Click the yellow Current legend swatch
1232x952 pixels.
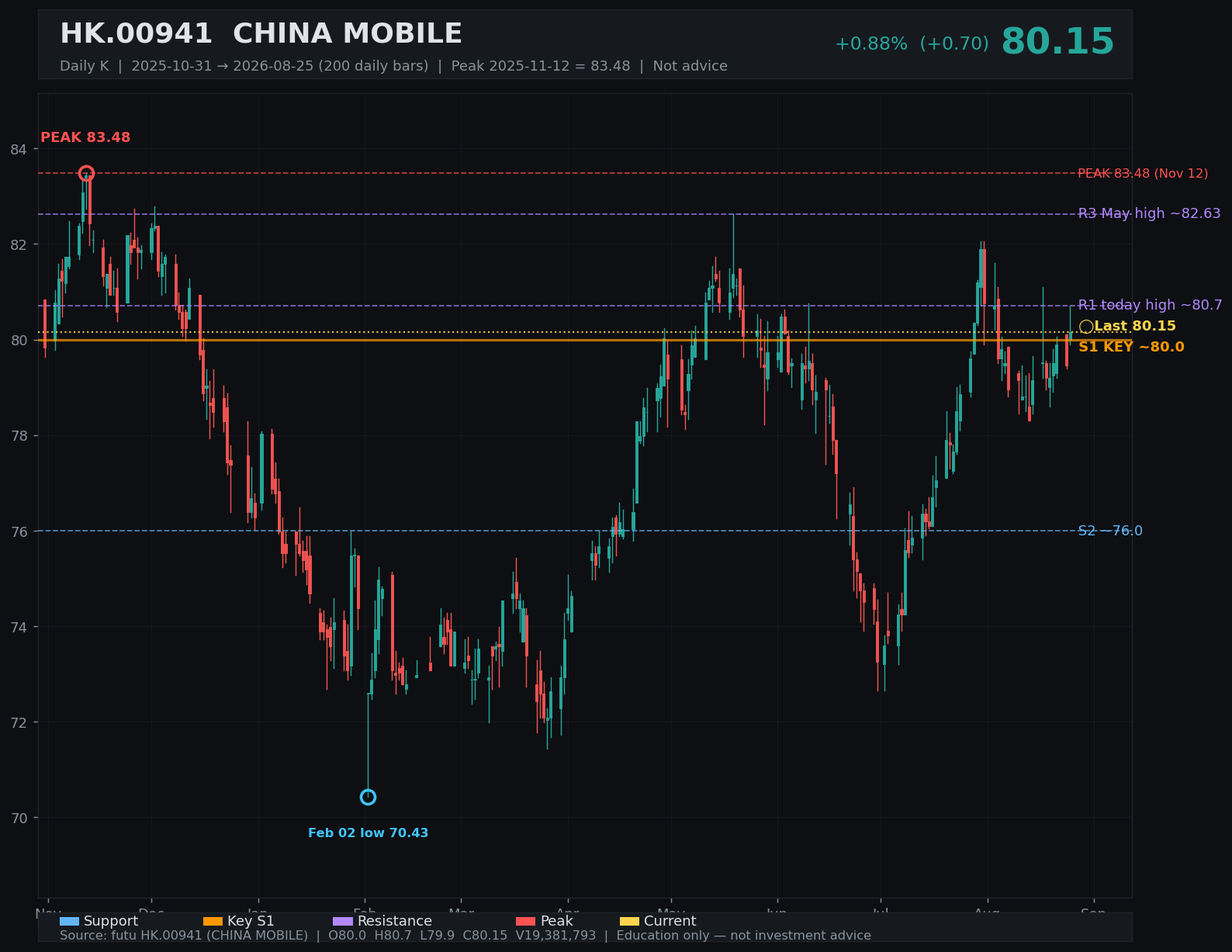click(x=630, y=921)
